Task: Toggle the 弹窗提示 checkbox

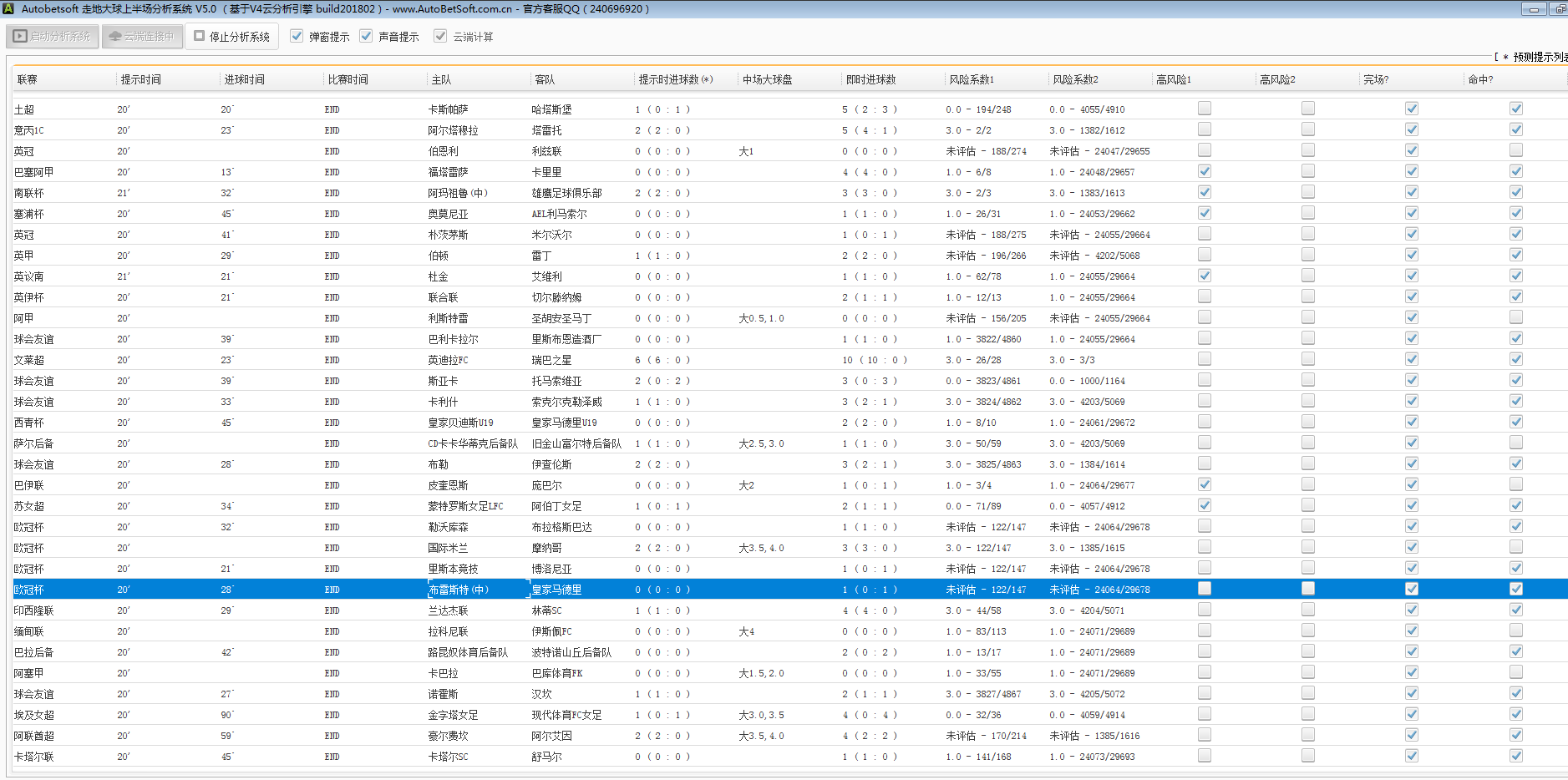Action: pos(297,37)
